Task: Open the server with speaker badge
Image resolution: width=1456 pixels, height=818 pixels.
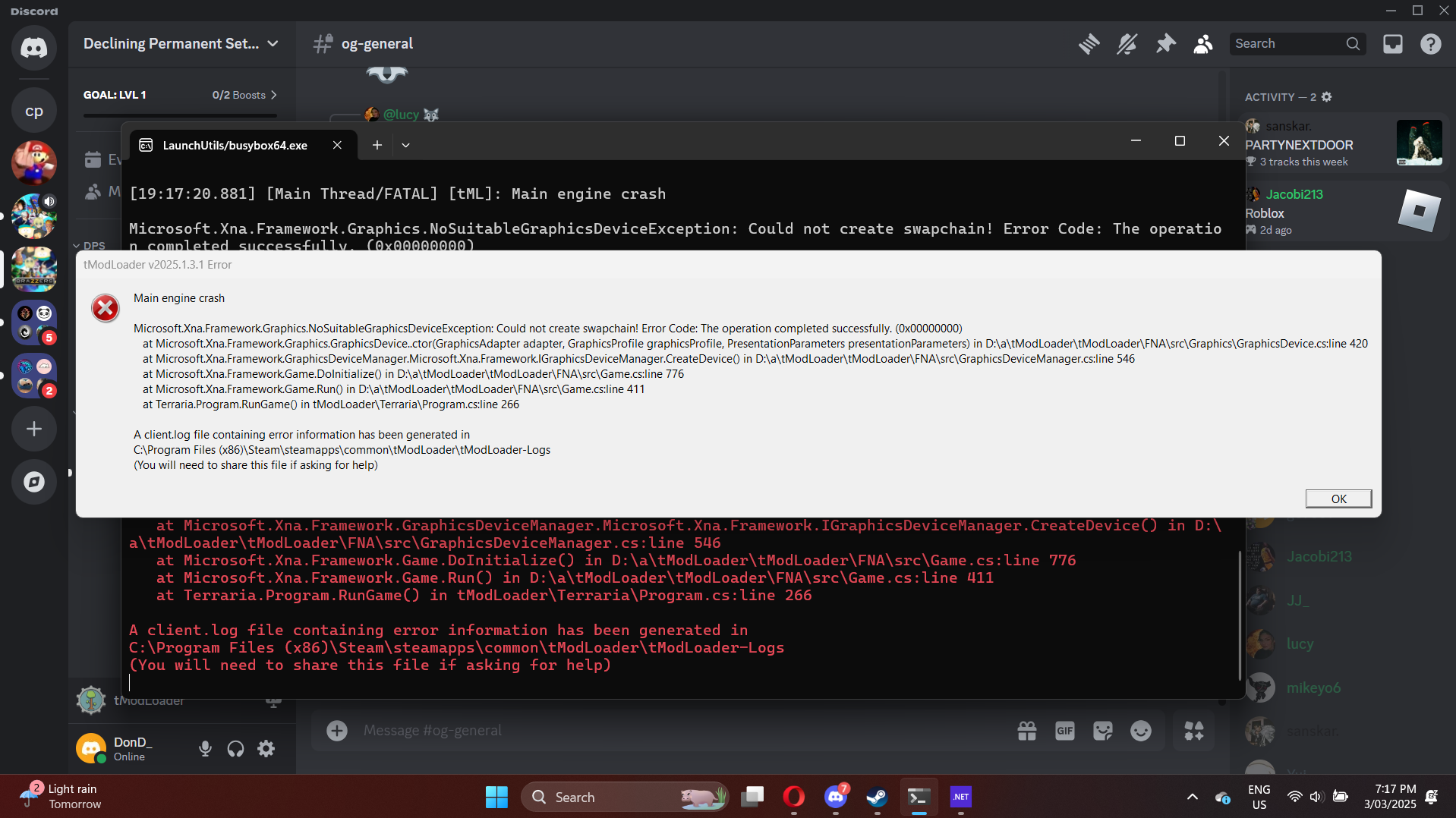Action: [34, 216]
